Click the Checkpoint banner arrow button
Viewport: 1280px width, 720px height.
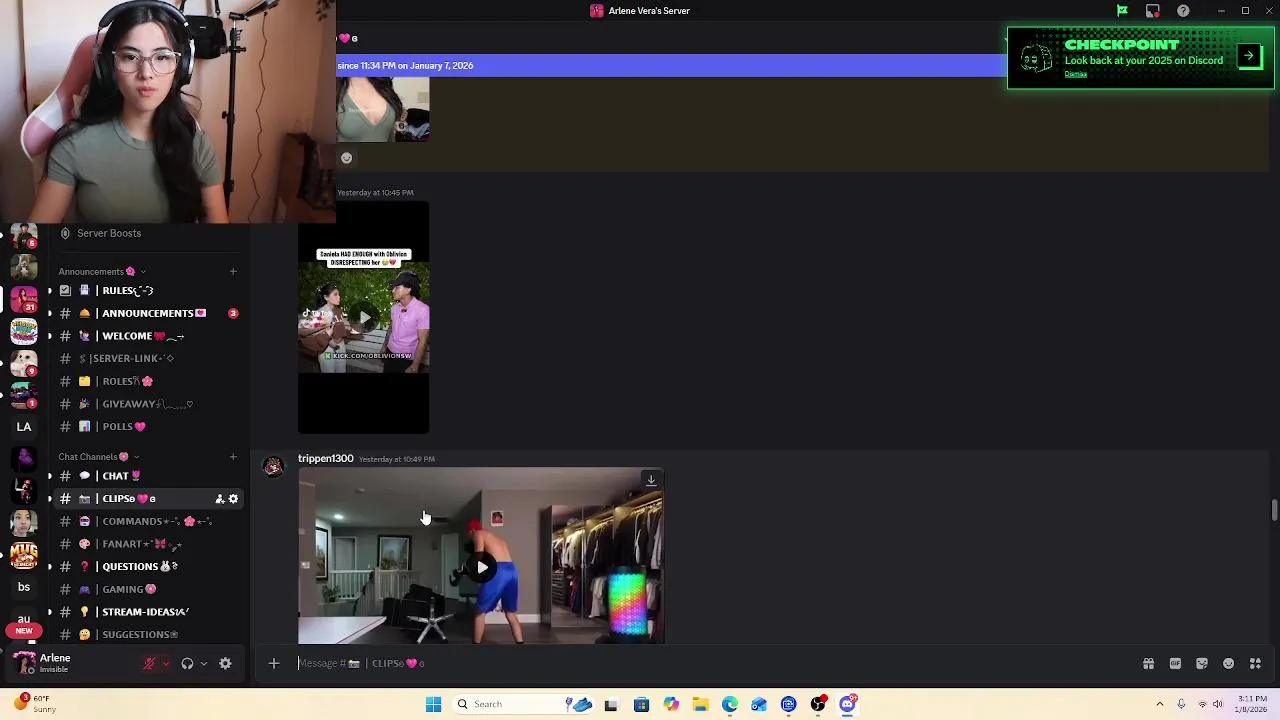(x=1249, y=56)
